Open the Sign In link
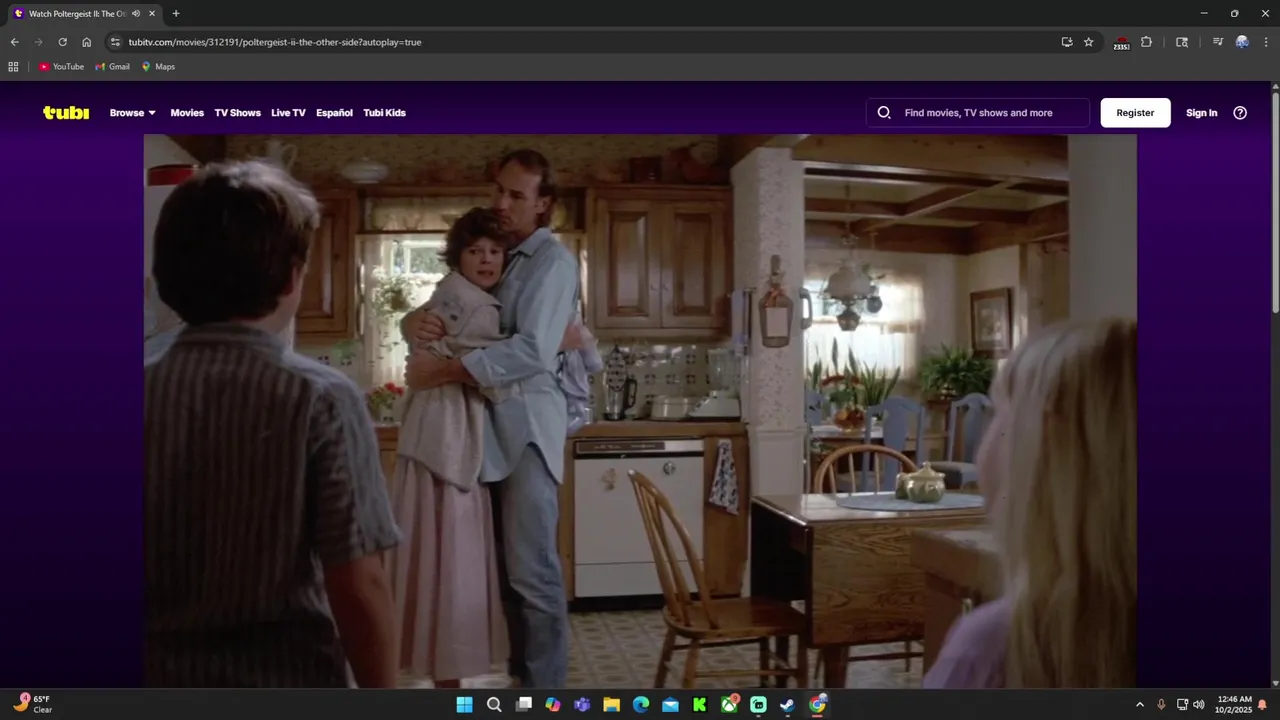Image resolution: width=1280 pixels, height=720 pixels. click(x=1201, y=113)
